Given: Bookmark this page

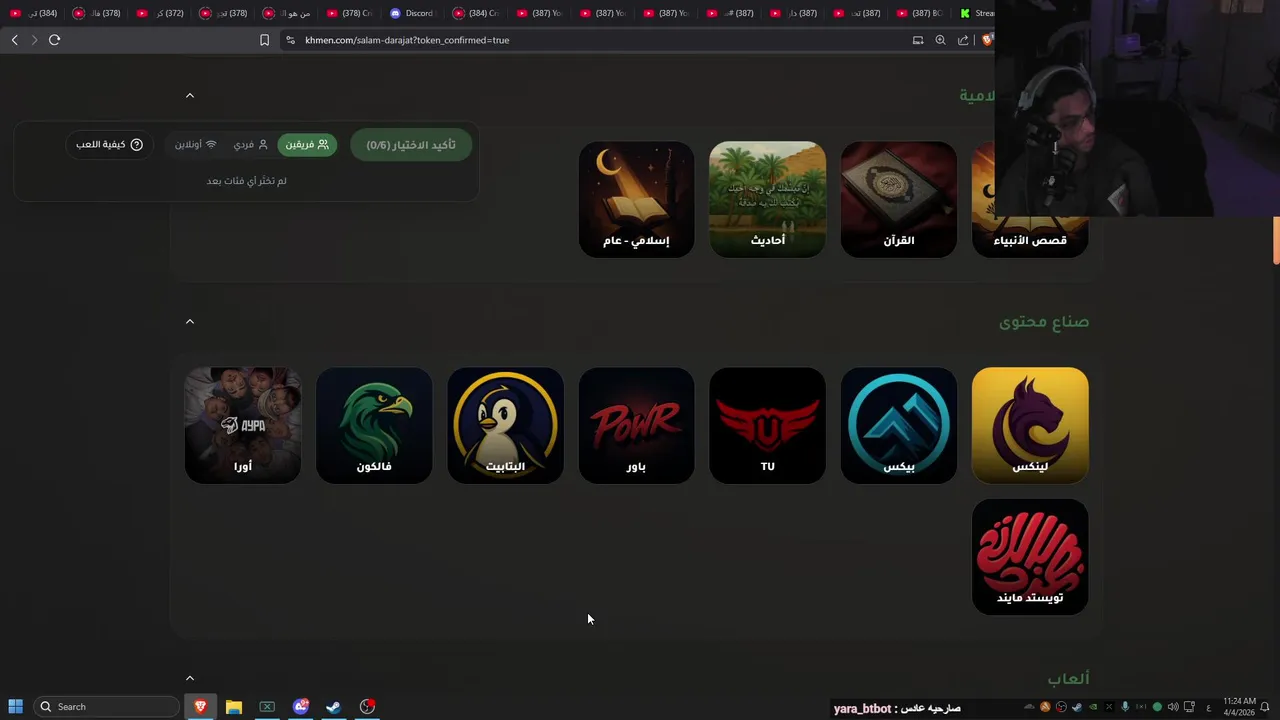Looking at the screenshot, I should (264, 40).
